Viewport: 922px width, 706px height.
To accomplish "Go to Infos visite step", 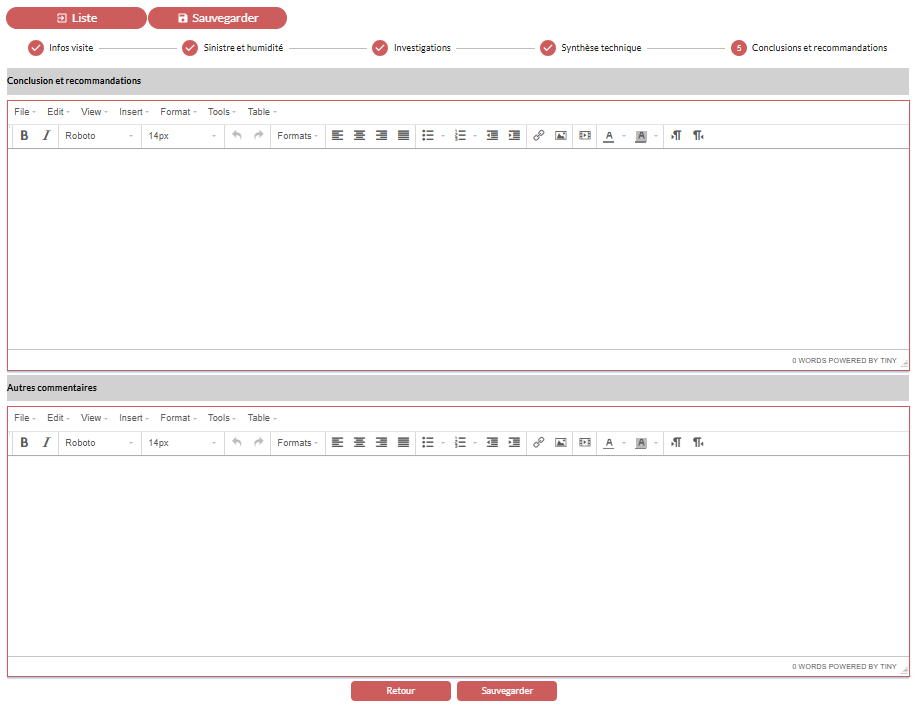I will 61,48.
